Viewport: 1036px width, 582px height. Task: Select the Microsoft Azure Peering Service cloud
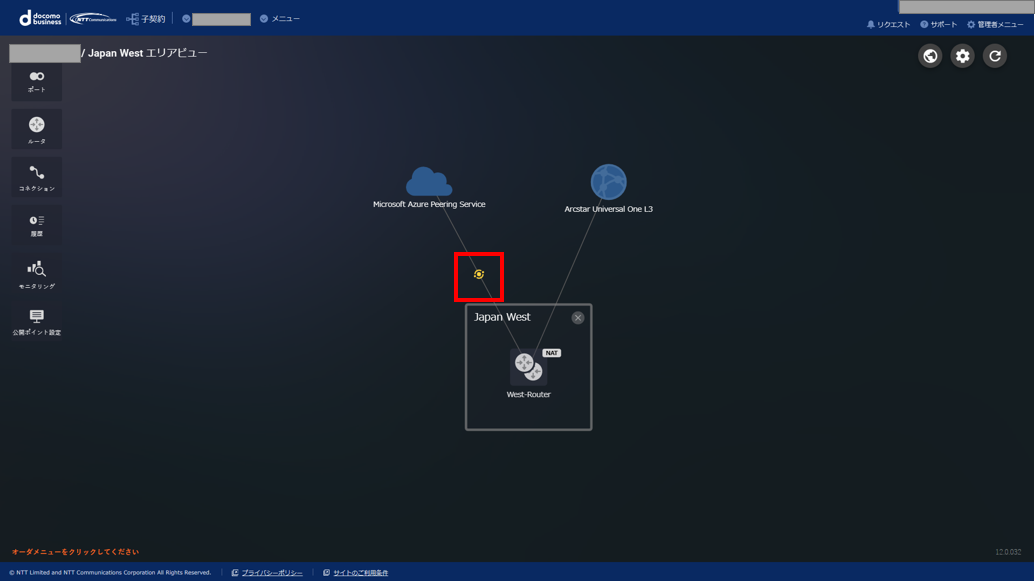pyautogui.click(x=429, y=182)
